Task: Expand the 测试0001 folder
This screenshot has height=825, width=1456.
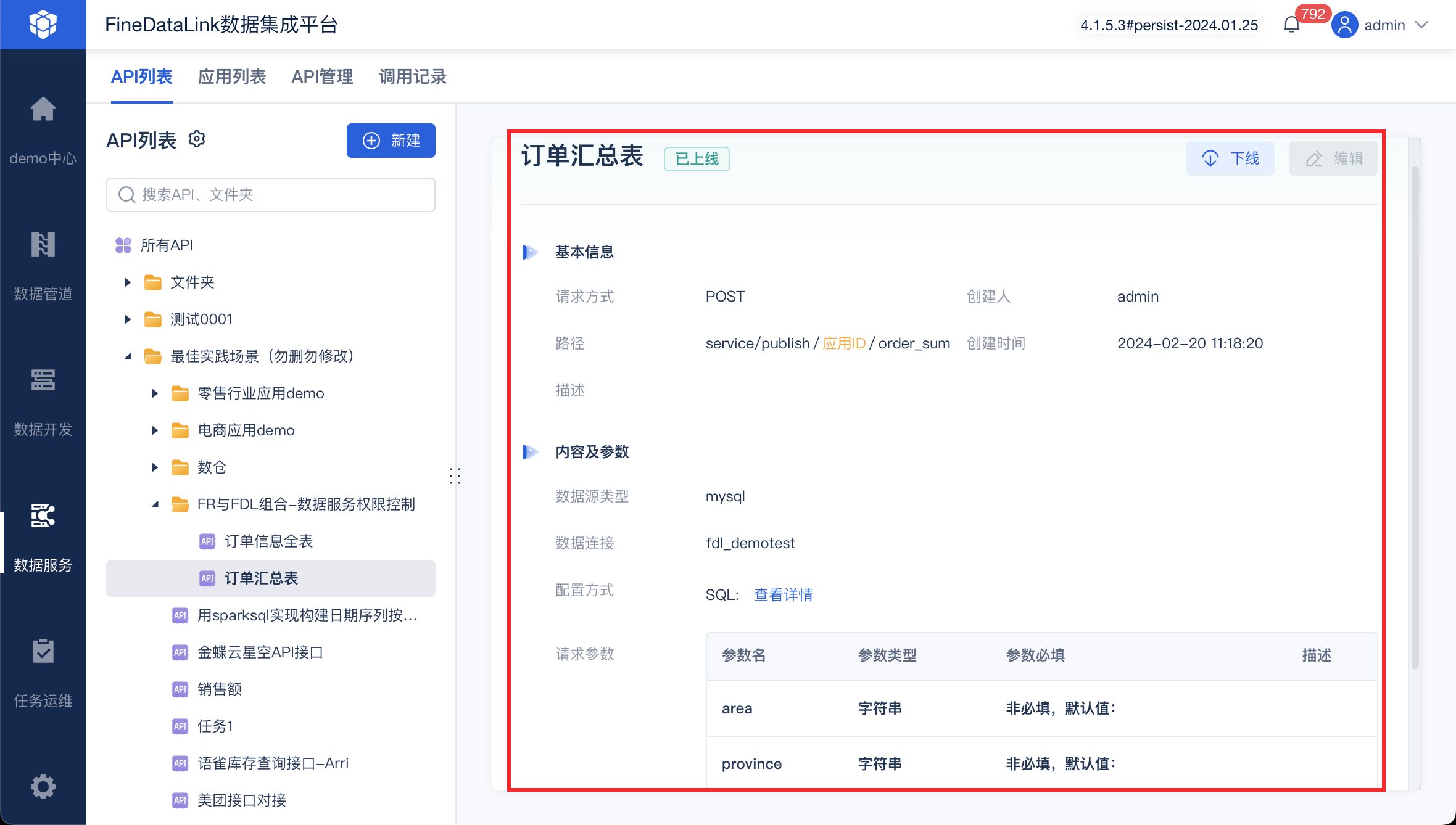Action: point(128,319)
